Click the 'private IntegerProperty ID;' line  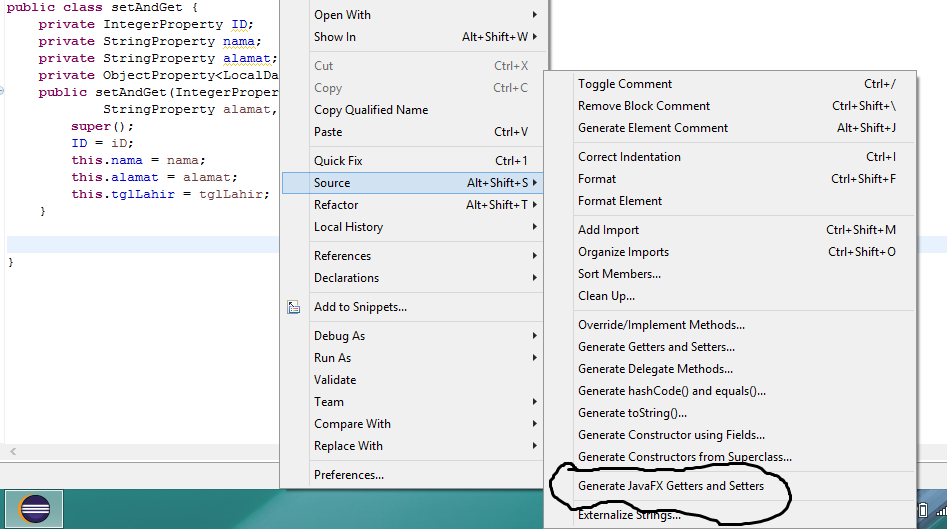point(146,24)
